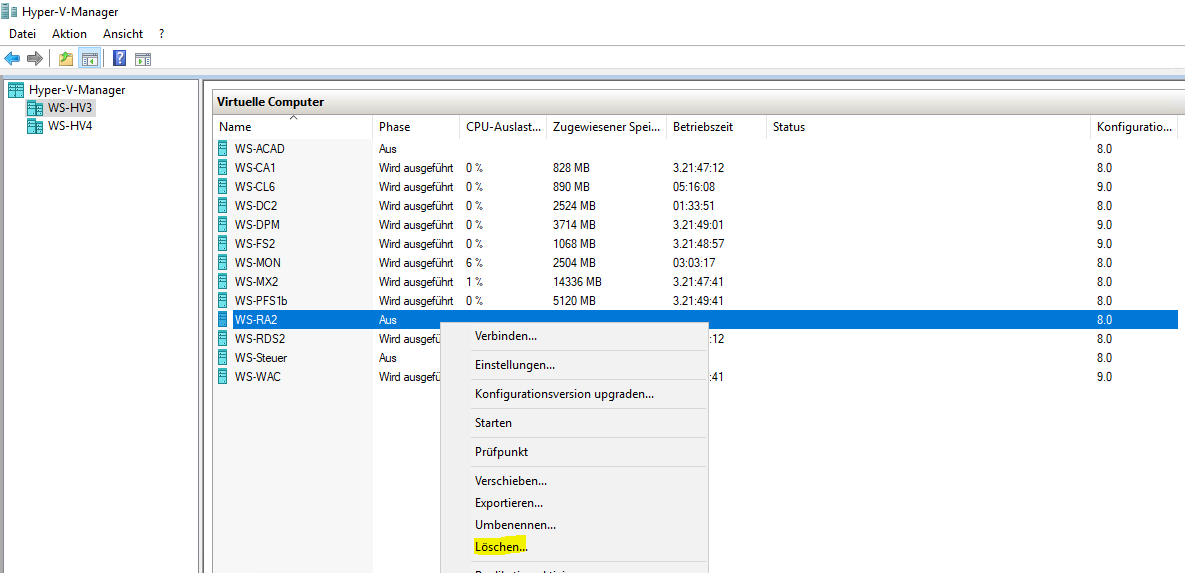Screen dimensions: 1185x573
Task: Go back with the blue left arrow
Action: [x=12, y=58]
